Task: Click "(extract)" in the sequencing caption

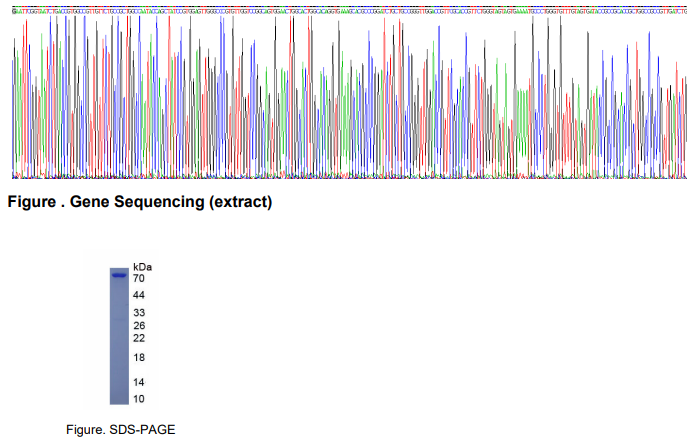Action: pos(238,203)
